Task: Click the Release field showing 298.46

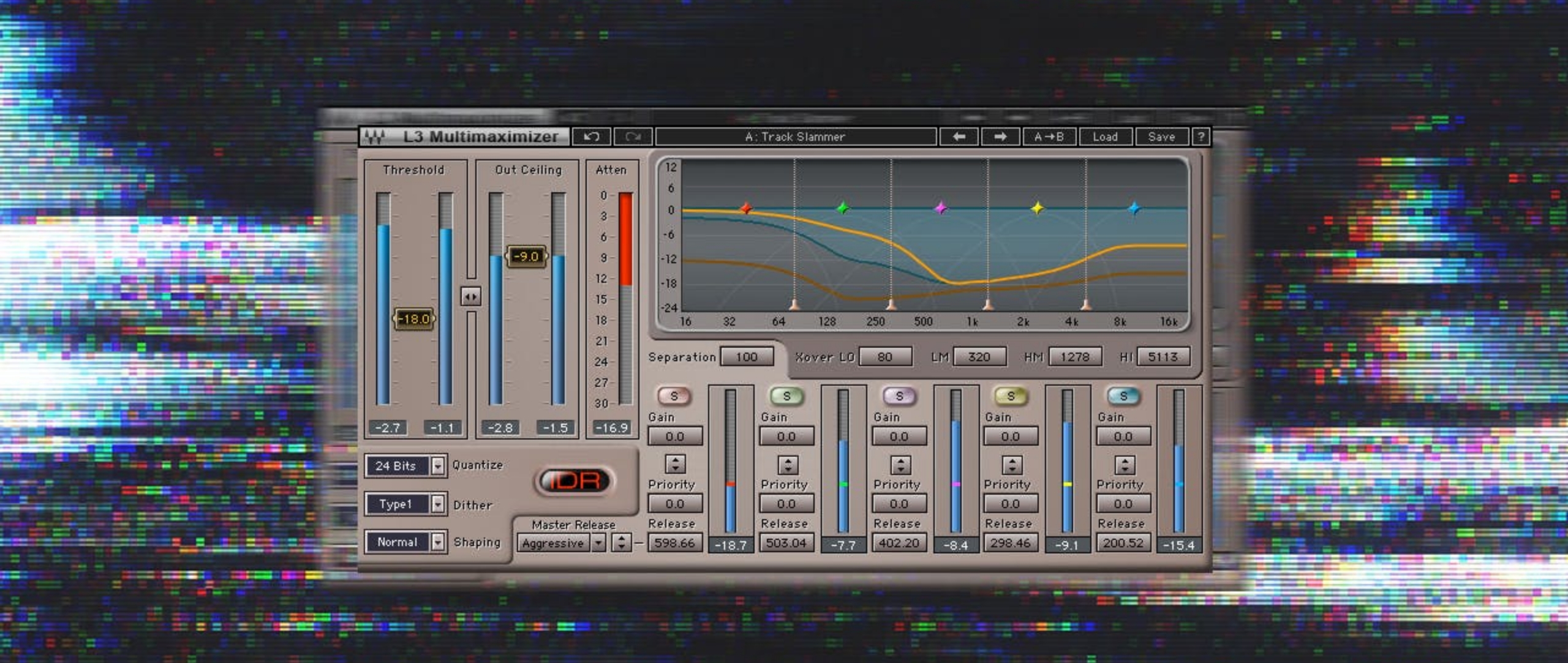Action: coord(1011,542)
